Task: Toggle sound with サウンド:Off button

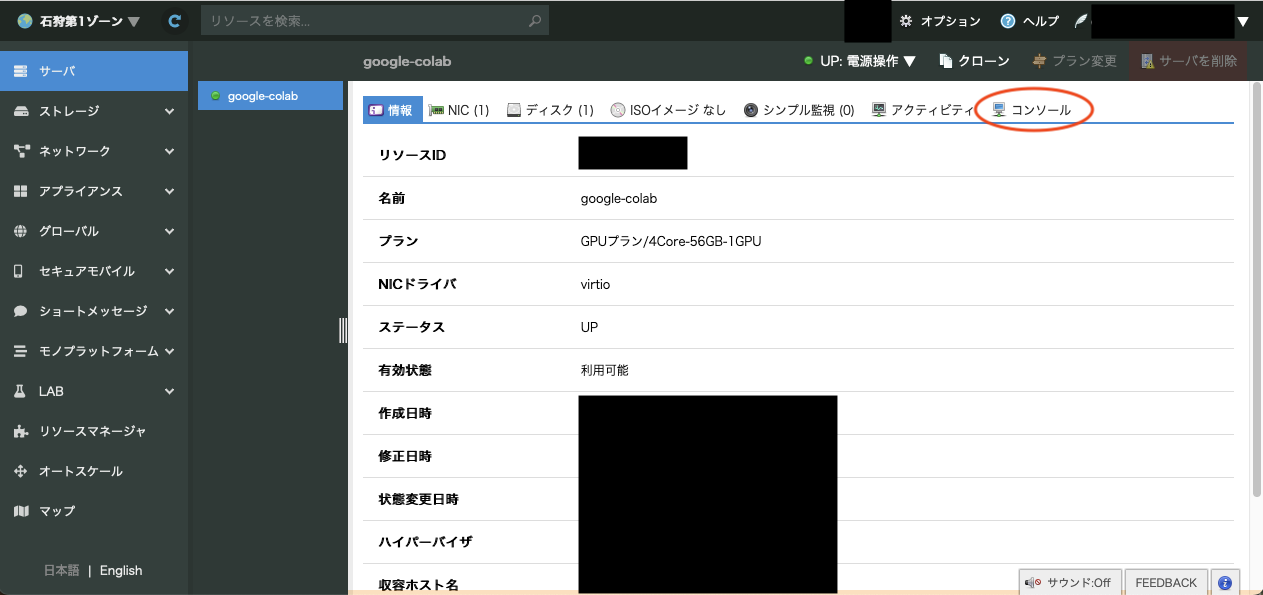Action: click(1070, 582)
